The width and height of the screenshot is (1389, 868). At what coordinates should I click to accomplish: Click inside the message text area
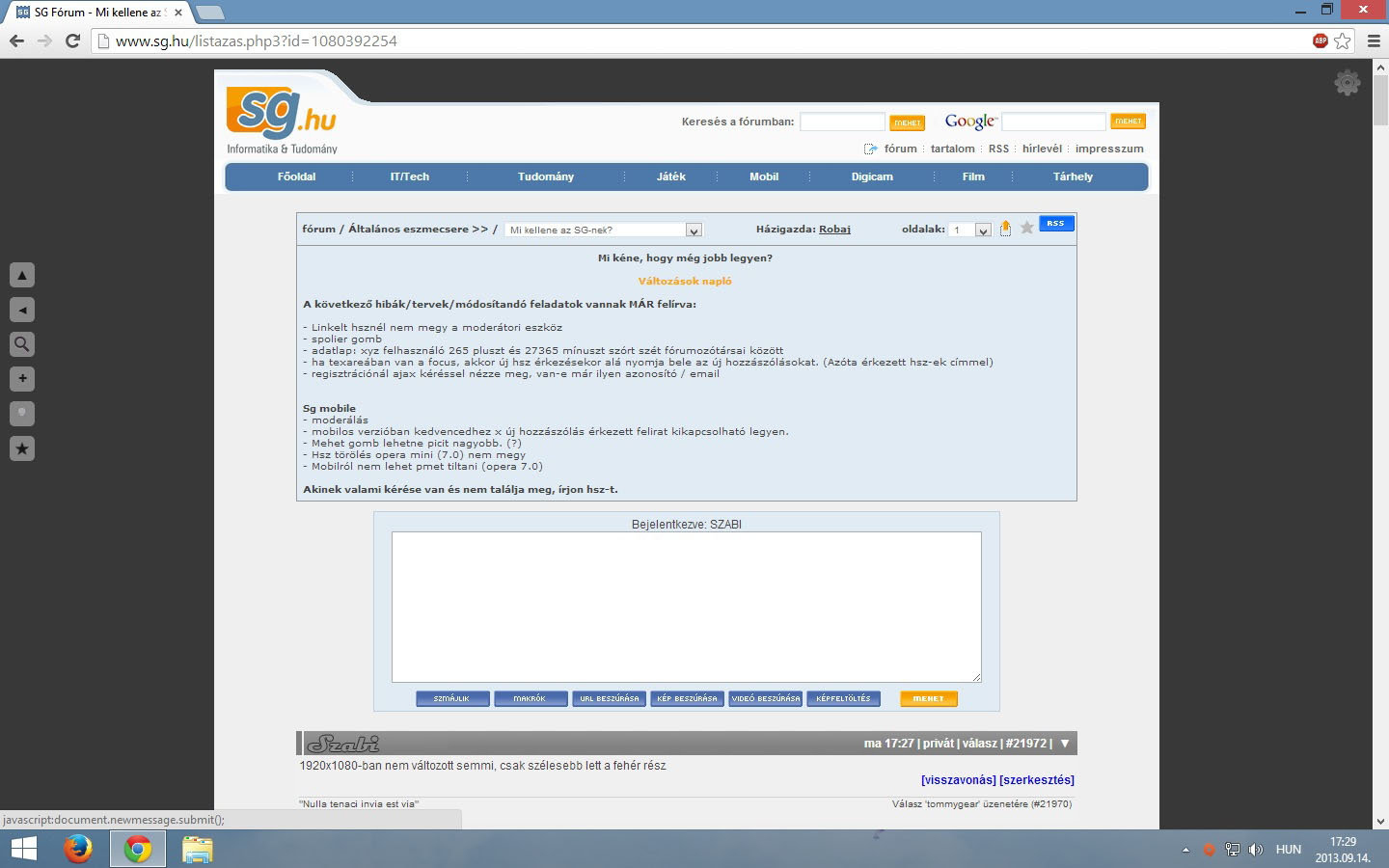[x=686, y=607]
